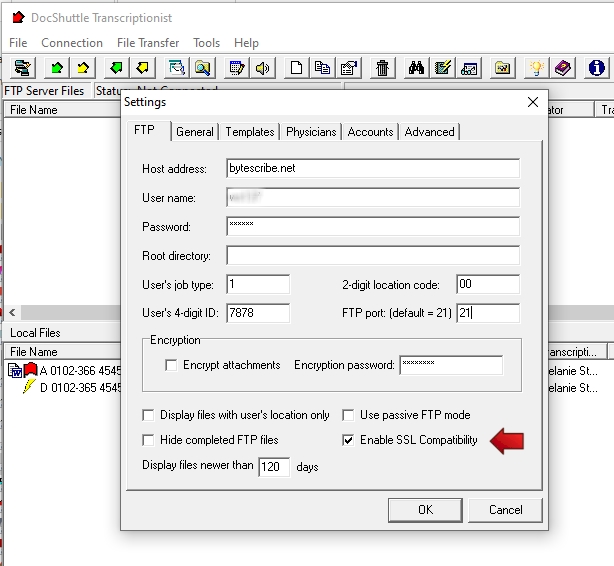Click the blue info about icon
Screen dimensions: 614x566
tap(596, 68)
